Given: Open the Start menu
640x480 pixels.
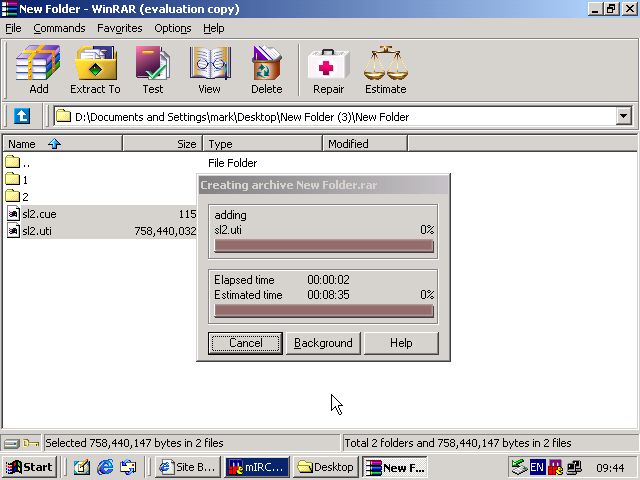Looking at the screenshot, I should 29,467.
